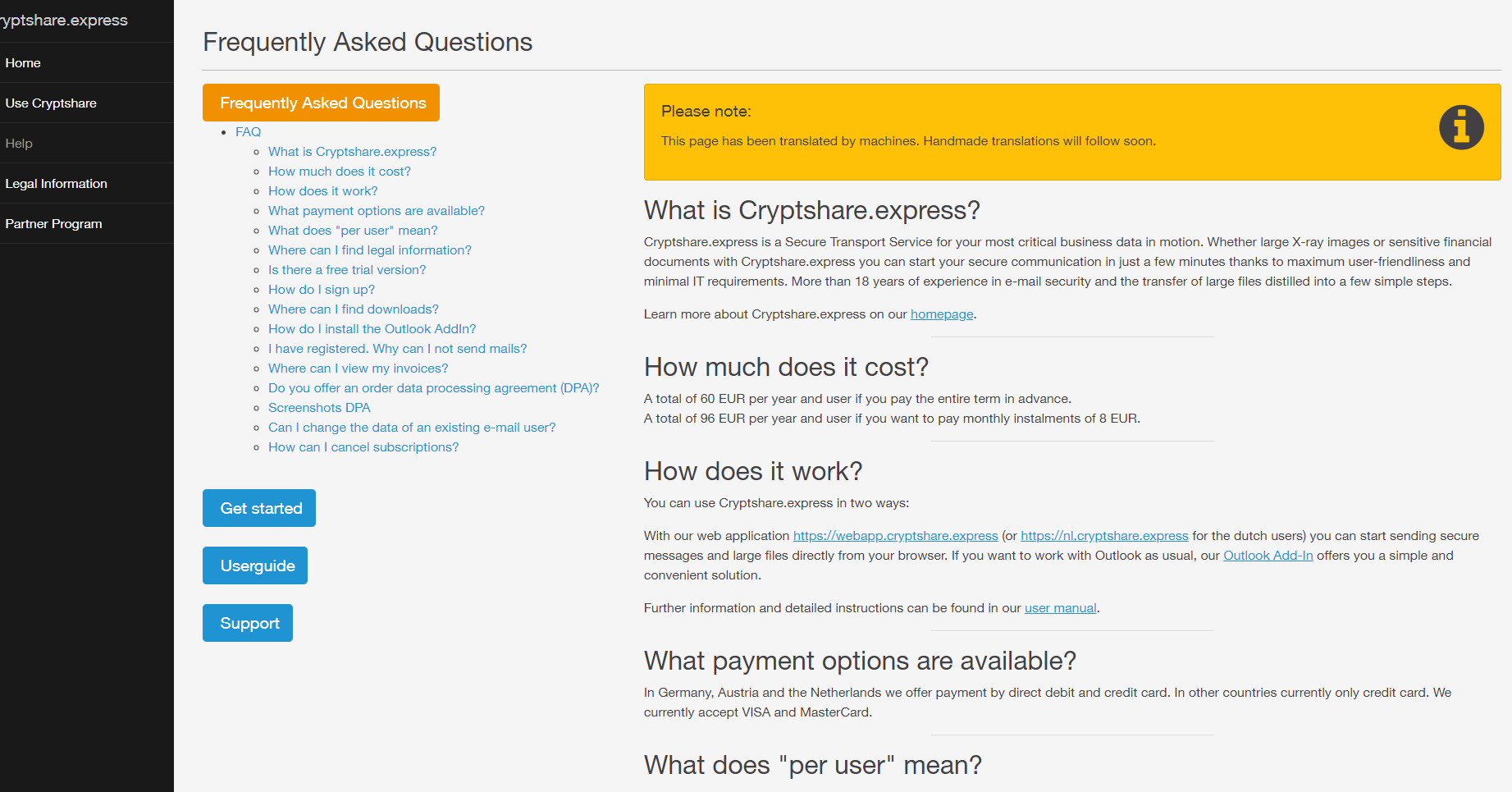This screenshot has height=792, width=1512.
Task: Click the Support button
Action: pos(247,622)
